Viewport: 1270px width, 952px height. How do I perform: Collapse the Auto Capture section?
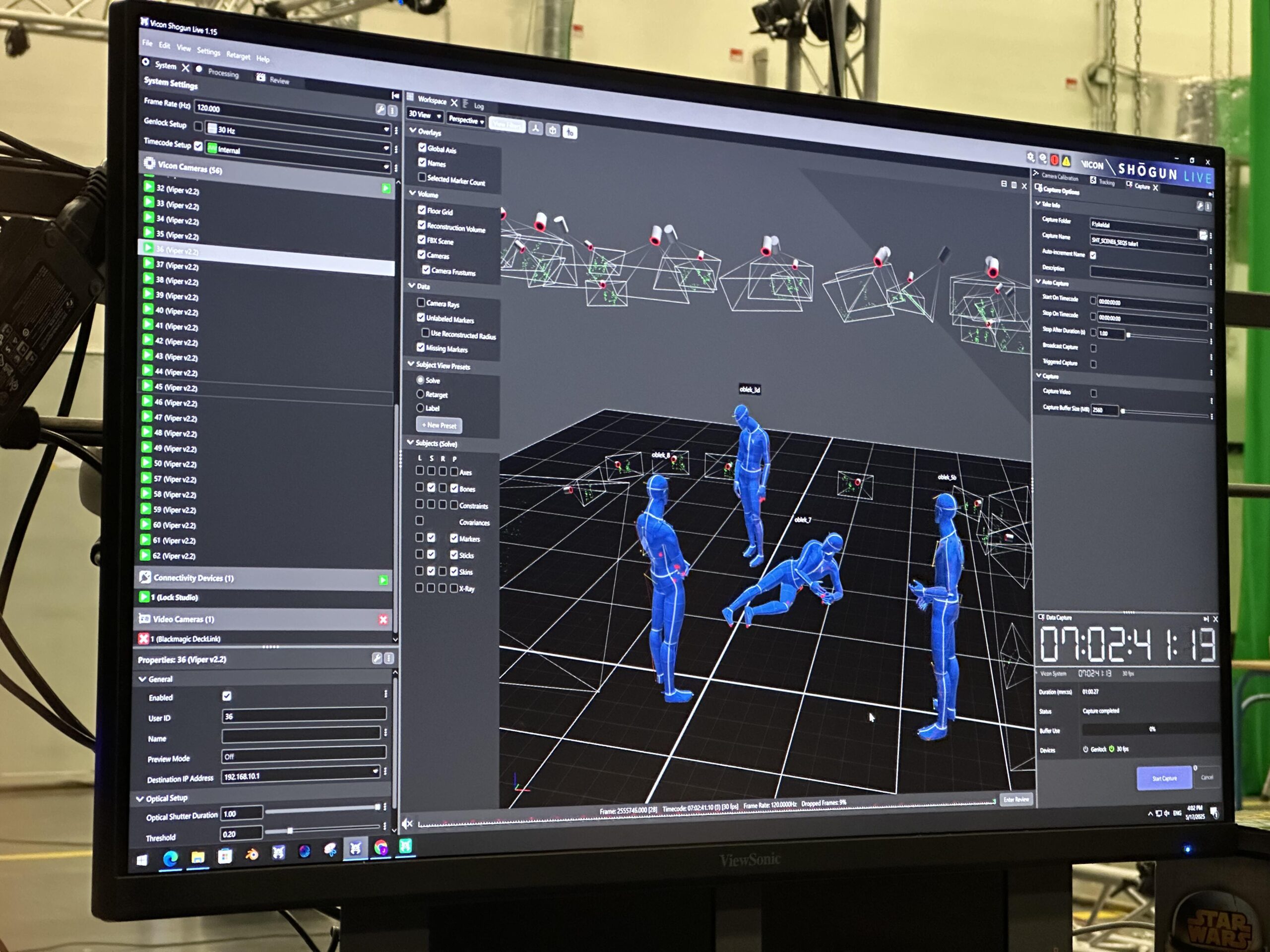1038,282
